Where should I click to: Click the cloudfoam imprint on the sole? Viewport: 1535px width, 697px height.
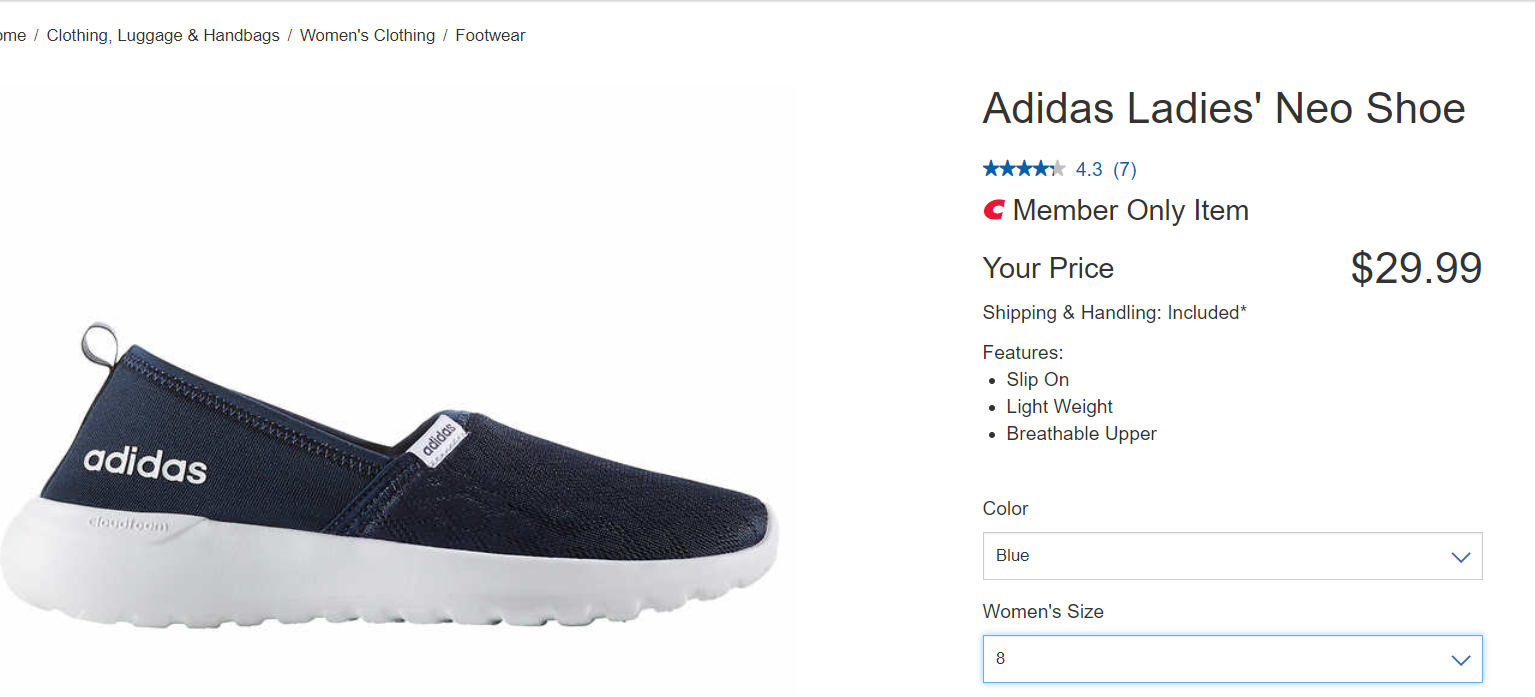point(128,523)
